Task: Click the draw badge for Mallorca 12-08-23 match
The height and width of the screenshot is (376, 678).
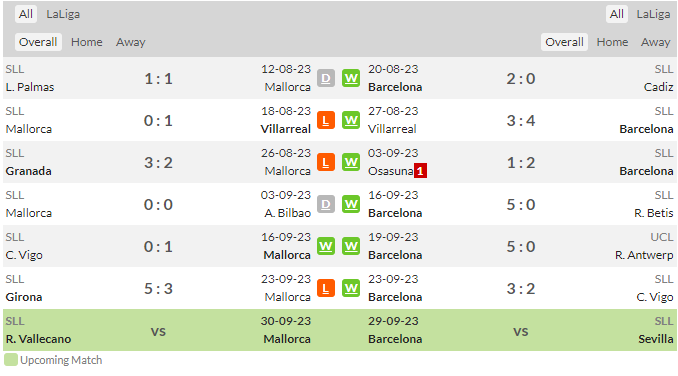Action: click(326, 78)
